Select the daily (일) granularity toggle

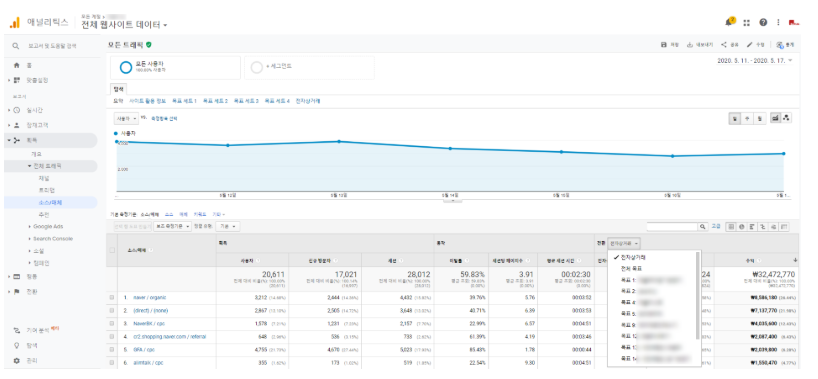(x=735, y=119)
